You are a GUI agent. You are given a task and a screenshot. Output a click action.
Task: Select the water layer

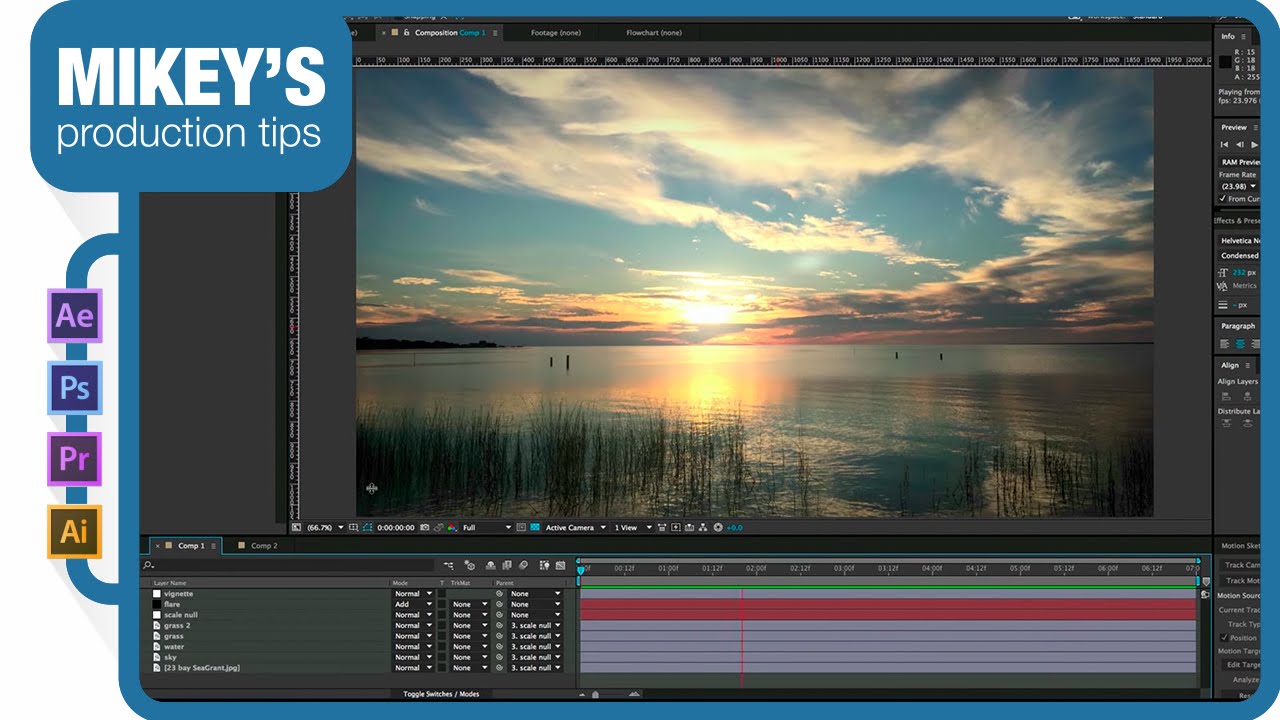174,647
